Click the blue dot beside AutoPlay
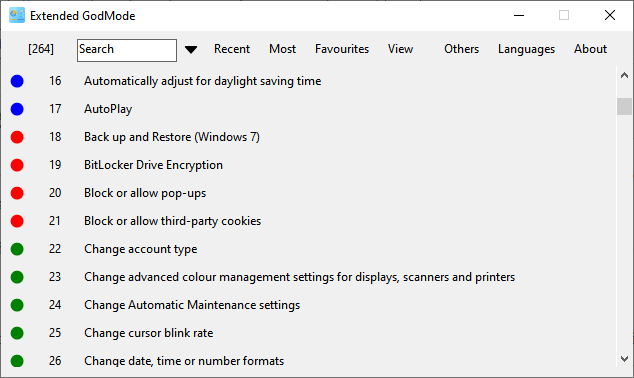This screenshot has height=378, width=634. (x=17, y=109)
